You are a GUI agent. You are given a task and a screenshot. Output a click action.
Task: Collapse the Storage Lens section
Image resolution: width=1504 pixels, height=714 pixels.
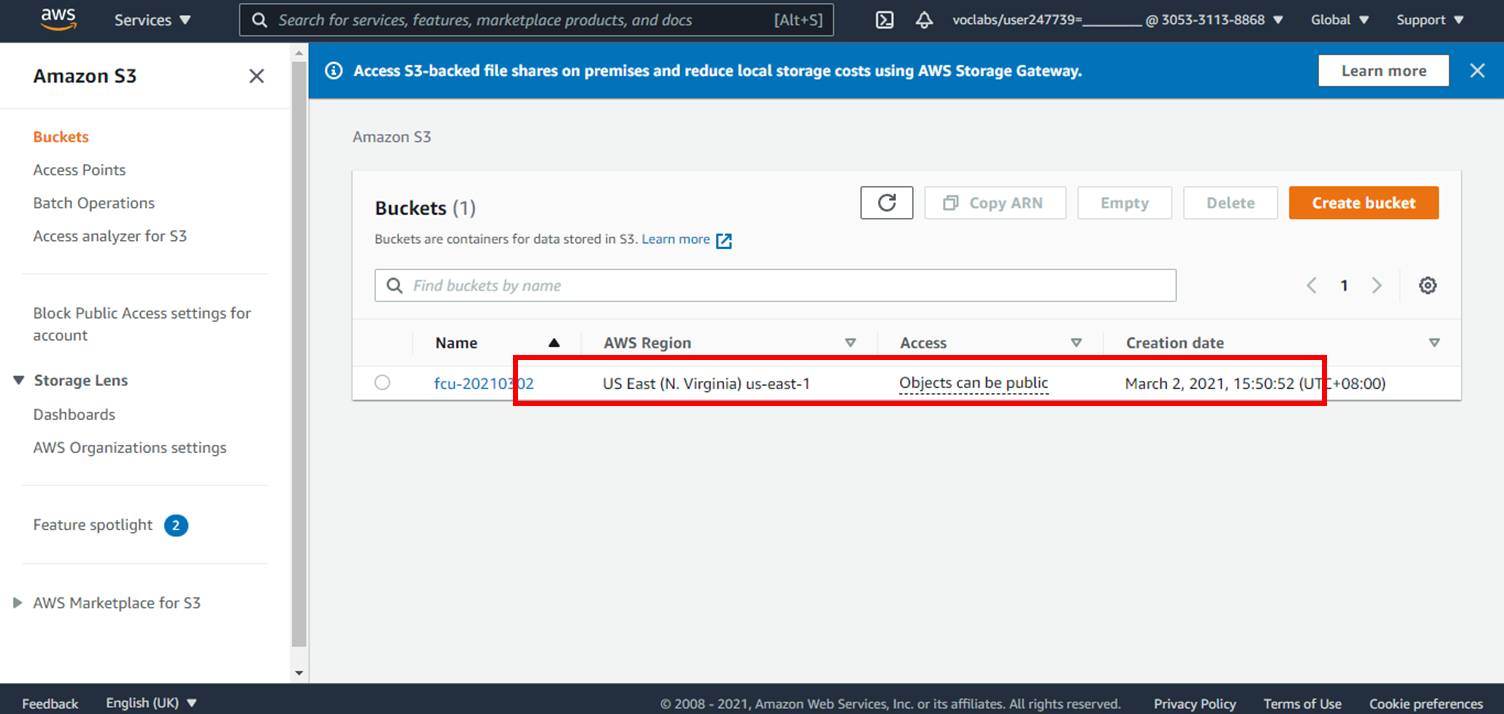click(18, 380)
